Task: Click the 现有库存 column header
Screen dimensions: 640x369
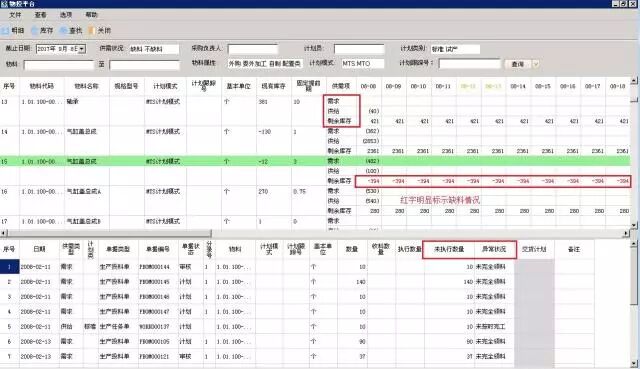Action: click(273, 86)
